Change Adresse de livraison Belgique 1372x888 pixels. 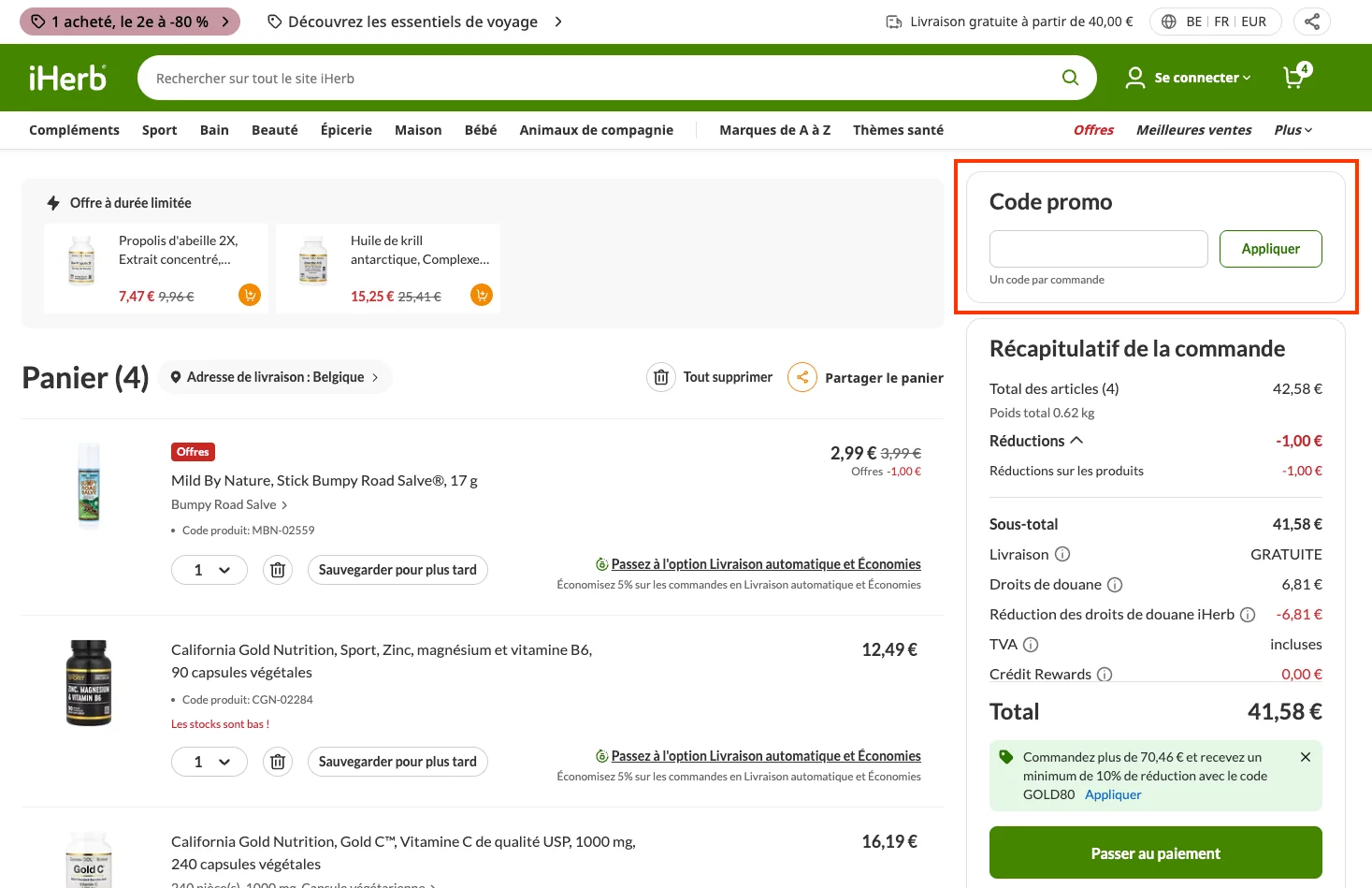tap(275, 377)
